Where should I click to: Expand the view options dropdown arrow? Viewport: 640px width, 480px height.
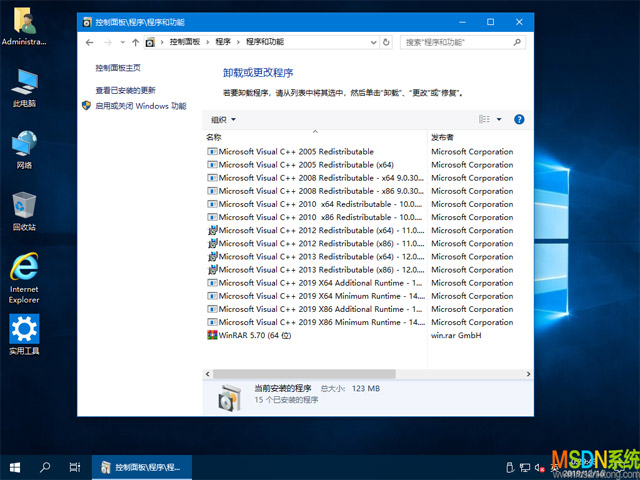click(499, 119)
